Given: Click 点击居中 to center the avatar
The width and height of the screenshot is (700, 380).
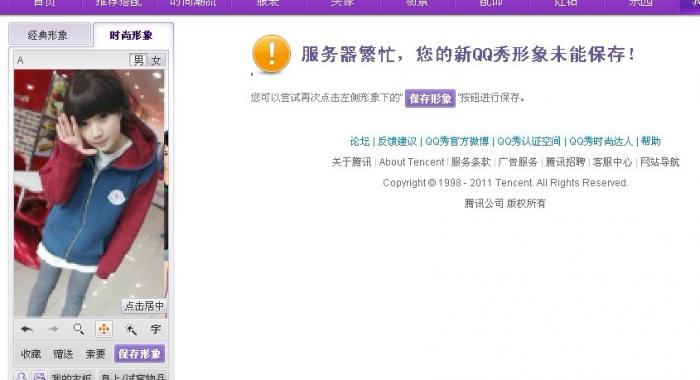Looking at the screenshot, I should [x=144, y=306].
